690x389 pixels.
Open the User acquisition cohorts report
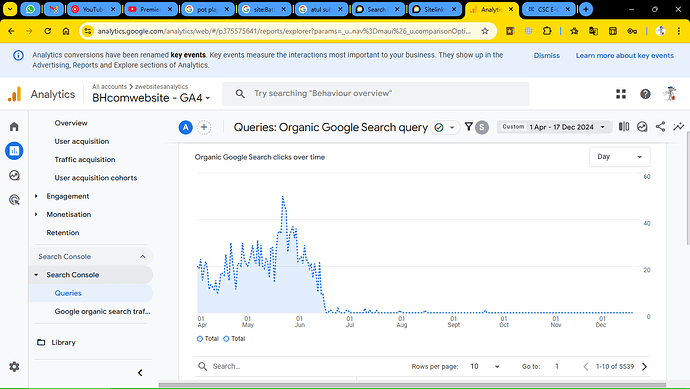95,178
